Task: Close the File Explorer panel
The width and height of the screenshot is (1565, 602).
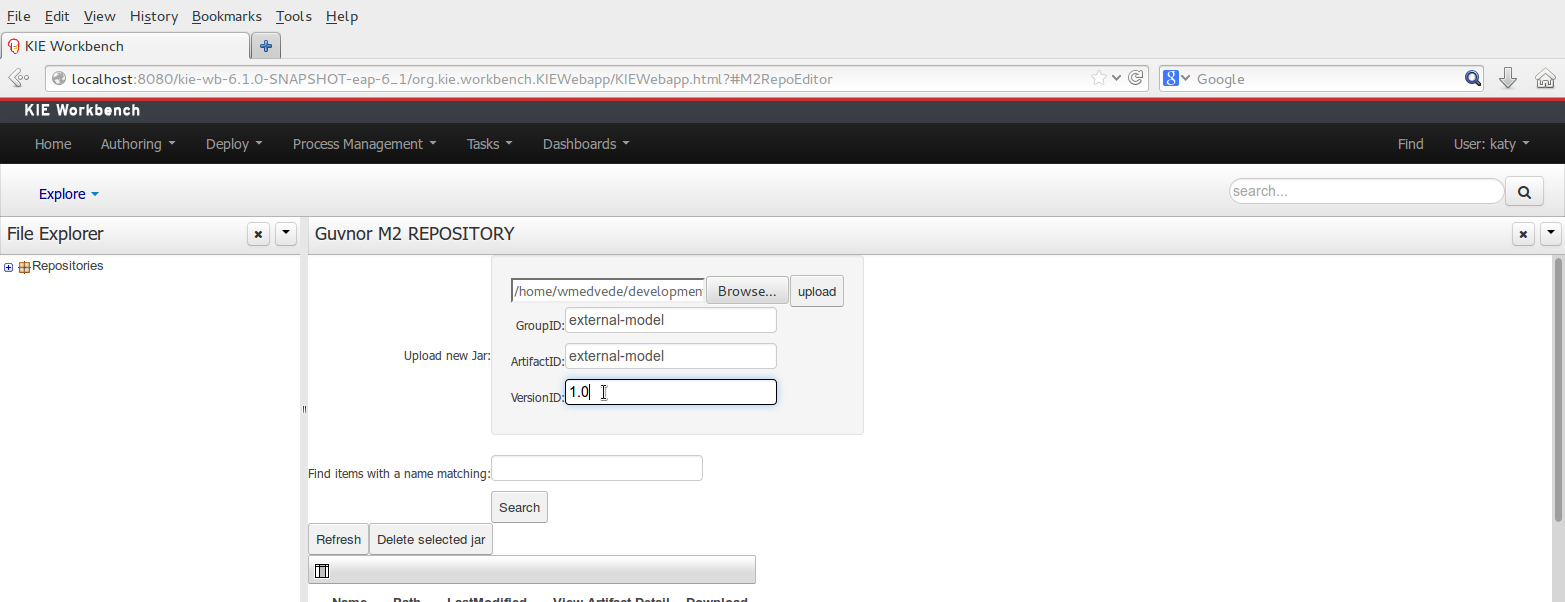Action: coord(258,234)
